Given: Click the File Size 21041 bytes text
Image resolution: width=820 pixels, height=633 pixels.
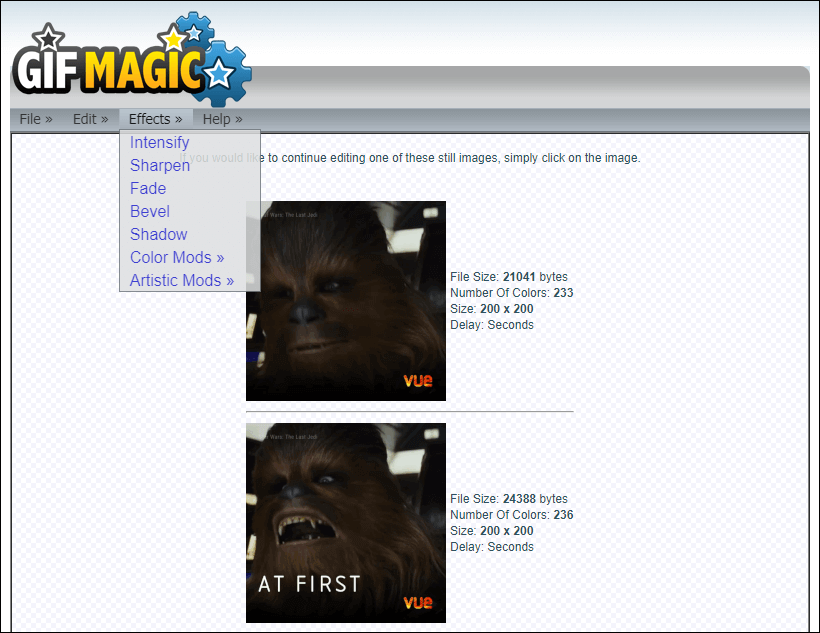Looking at the screenshot, I should [509, 277].
